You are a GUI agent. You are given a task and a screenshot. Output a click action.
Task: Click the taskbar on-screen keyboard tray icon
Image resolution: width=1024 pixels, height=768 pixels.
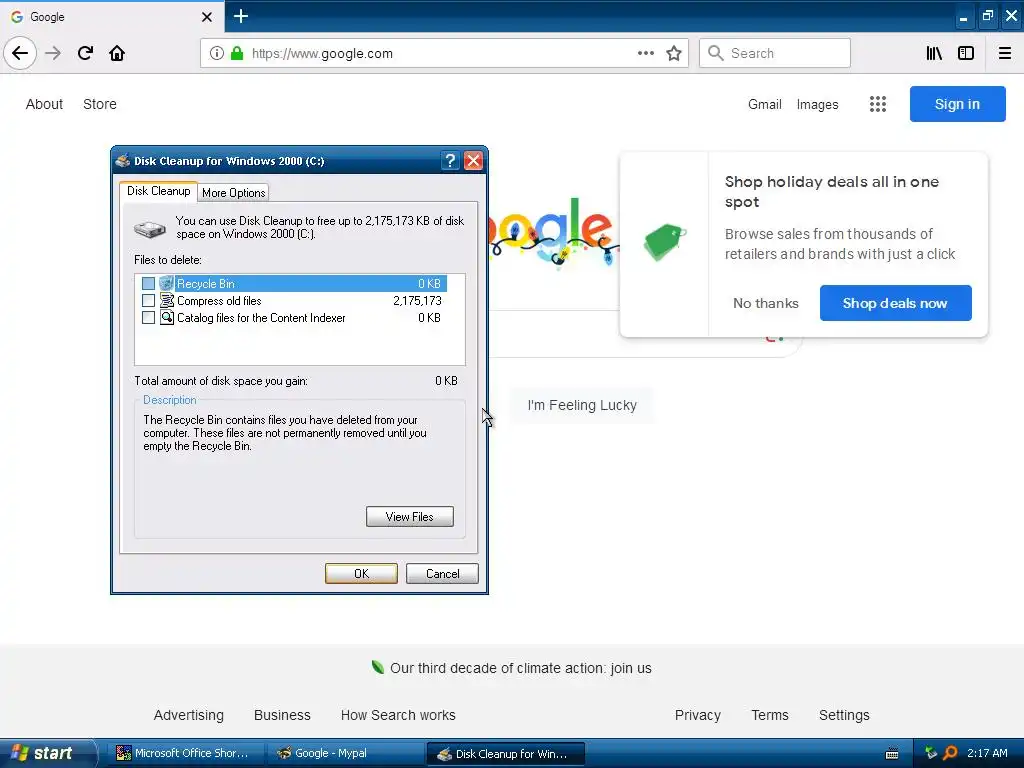[891, 754]
